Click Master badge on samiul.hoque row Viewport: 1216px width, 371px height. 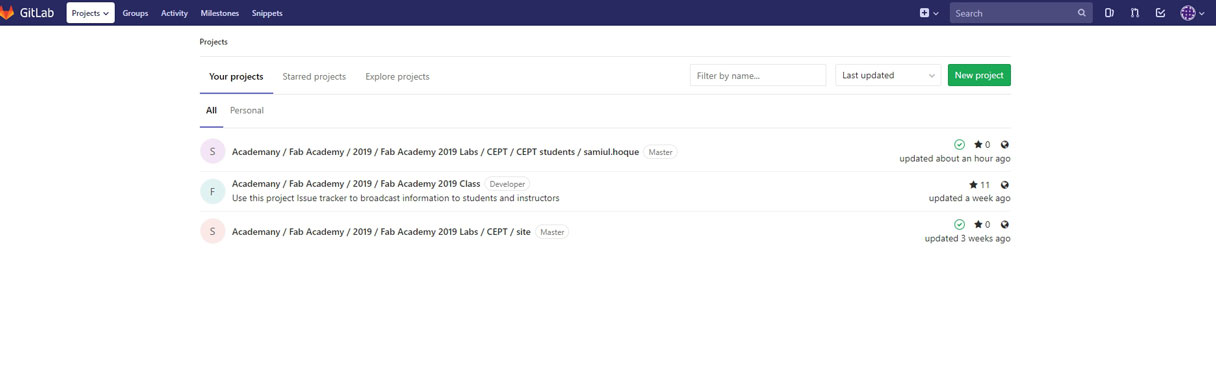coord(660,152)
